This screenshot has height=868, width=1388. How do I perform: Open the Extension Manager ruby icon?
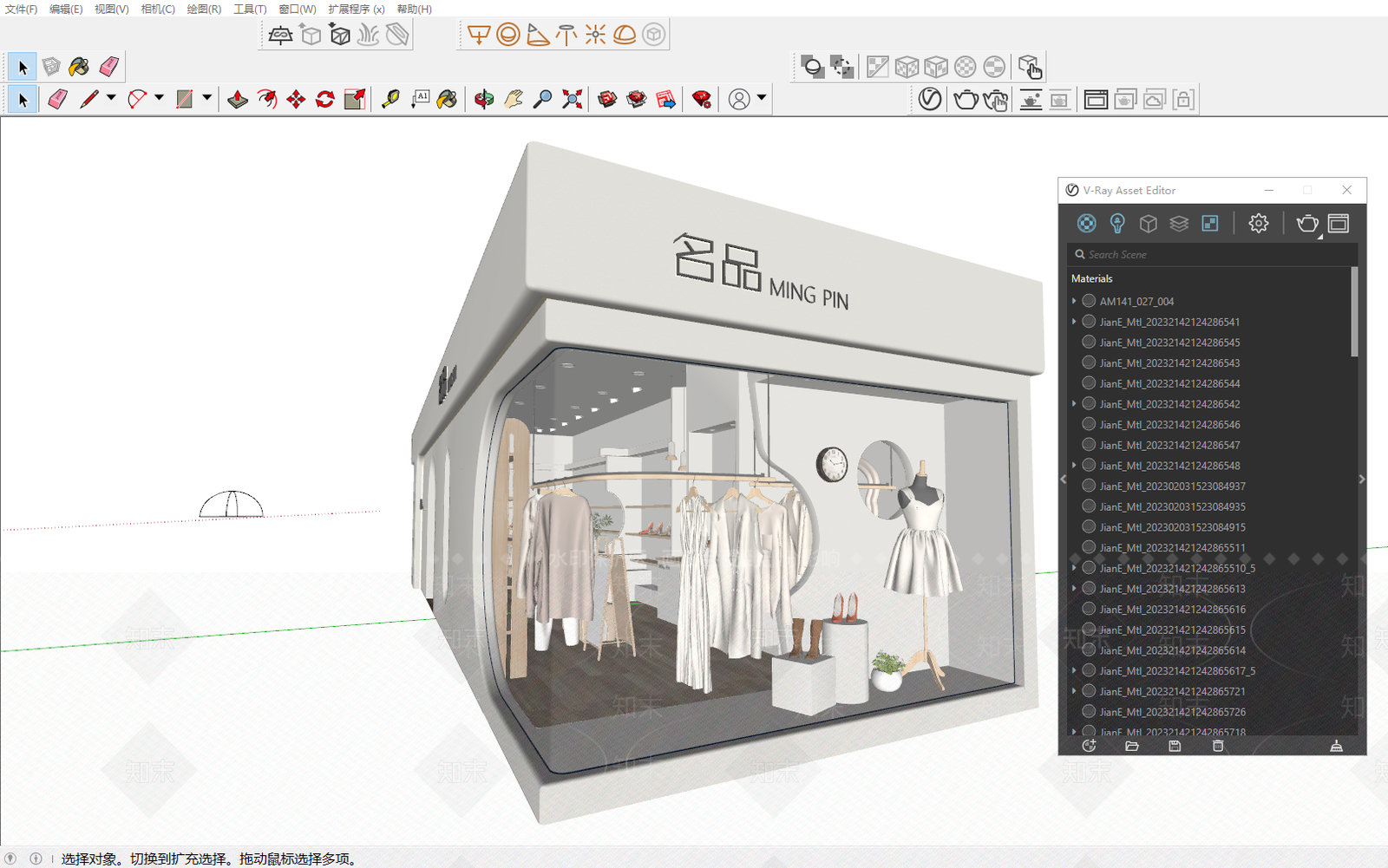pyautogui.click(x=702, y=99)
